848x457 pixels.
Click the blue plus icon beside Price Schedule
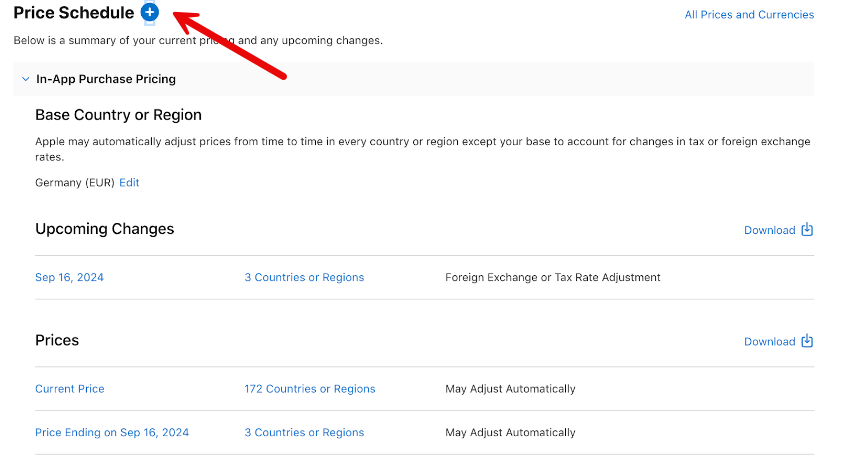(150, 12)
